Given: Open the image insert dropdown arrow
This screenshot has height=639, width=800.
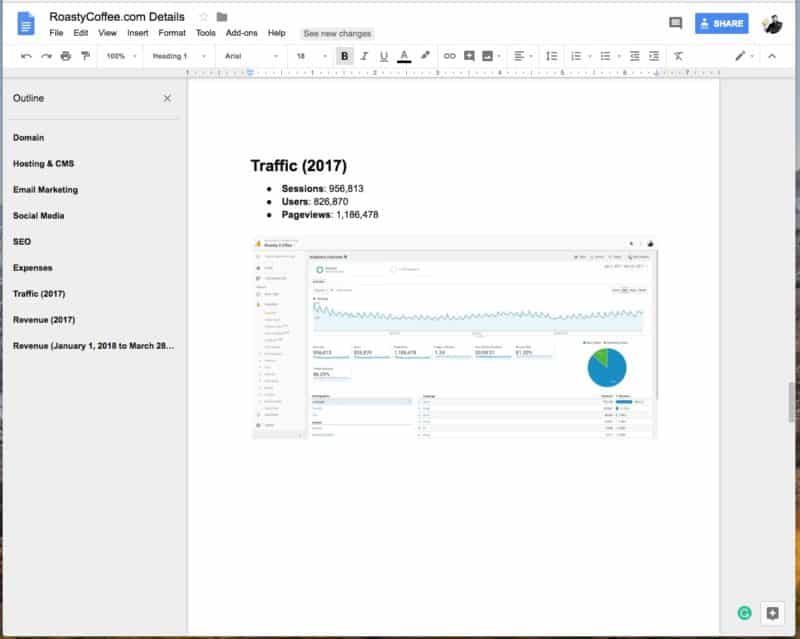Looking at the screenshot, I should 499,56.
